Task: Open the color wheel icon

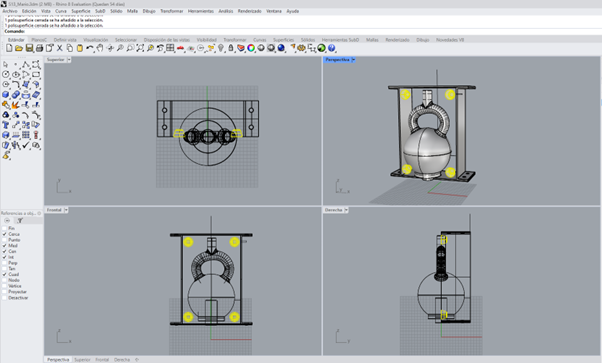Action: pyautogui.click(x=251, y=48)
